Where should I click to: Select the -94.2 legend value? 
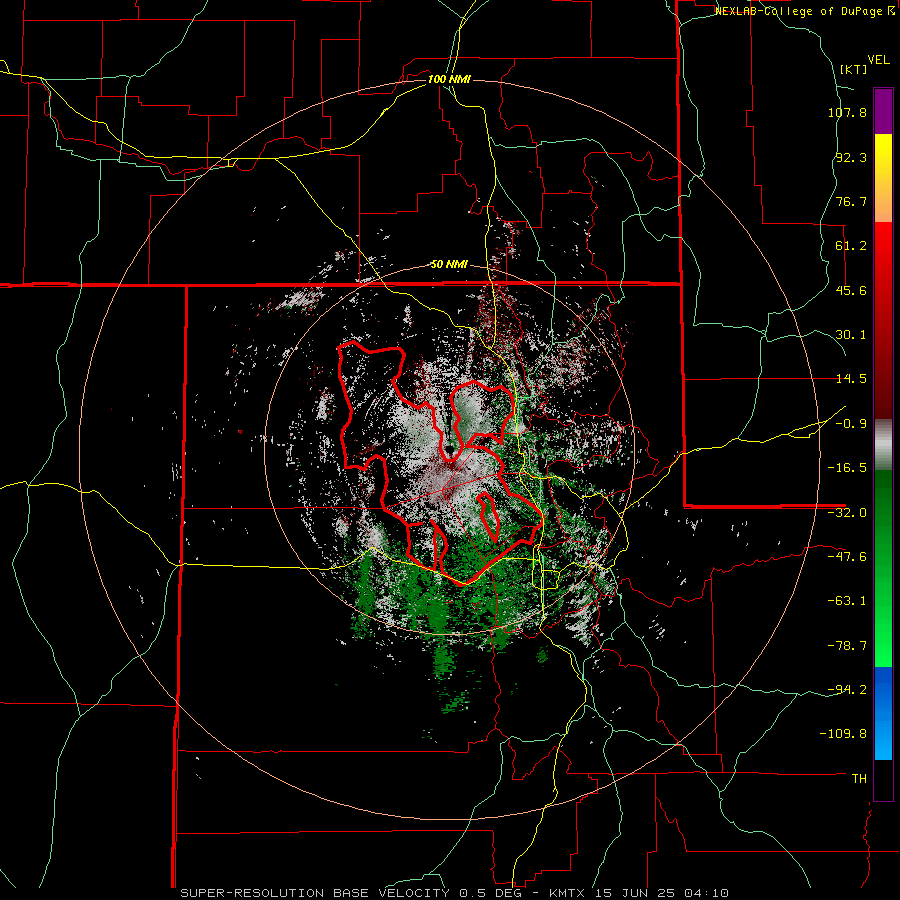tap(847, 690)
